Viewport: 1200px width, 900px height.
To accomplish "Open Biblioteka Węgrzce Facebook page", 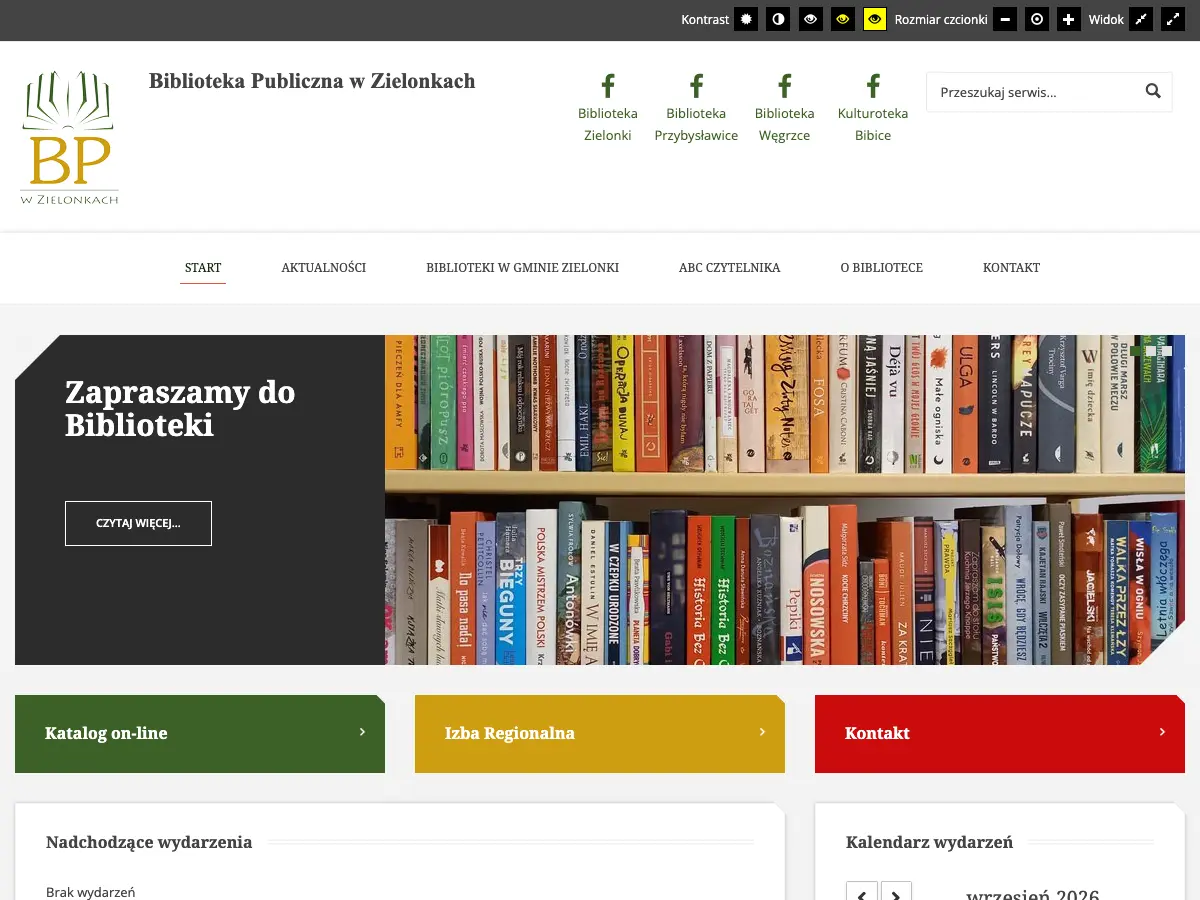I will coord(785,108).
